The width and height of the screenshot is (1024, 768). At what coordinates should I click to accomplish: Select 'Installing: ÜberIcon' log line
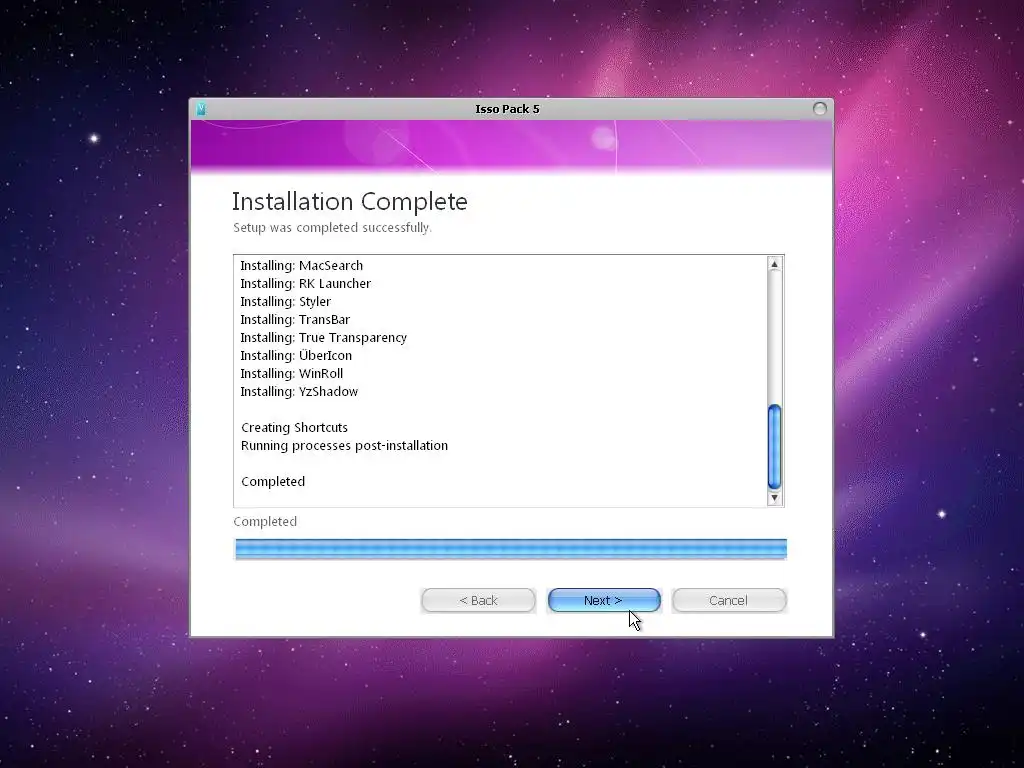pos(296,355)
